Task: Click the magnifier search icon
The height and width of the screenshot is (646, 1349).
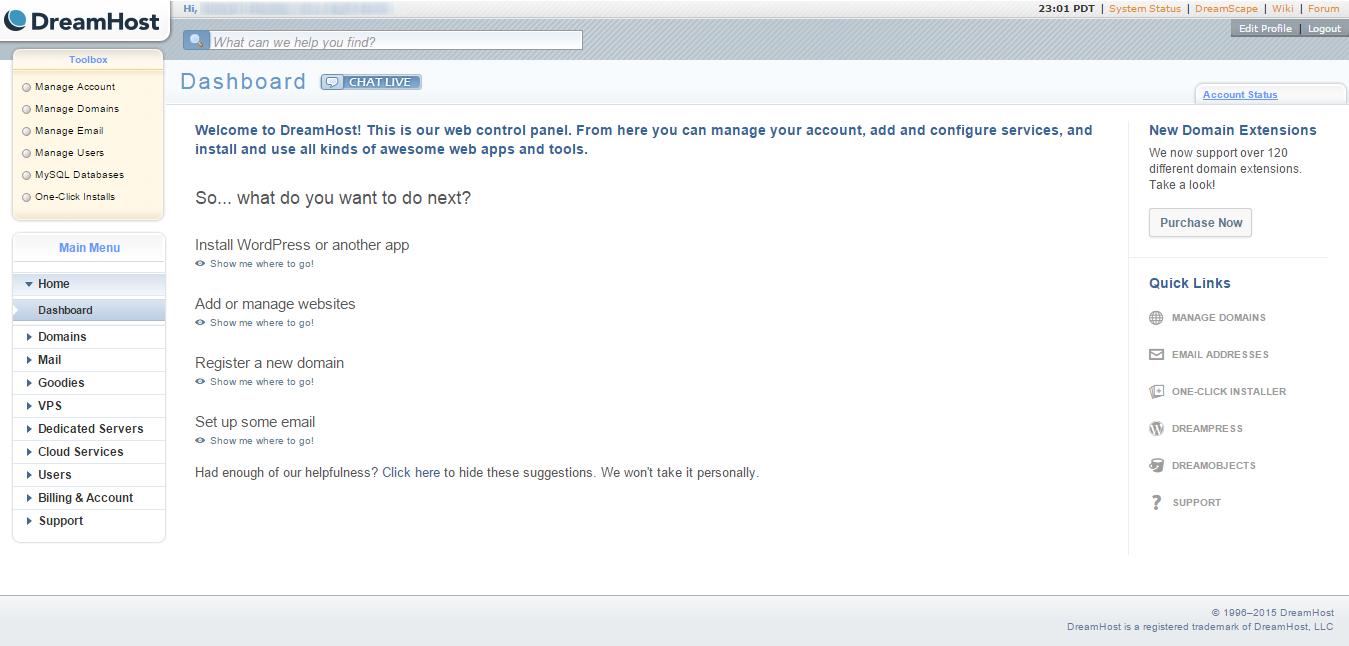Action: (x=196, y=41)
